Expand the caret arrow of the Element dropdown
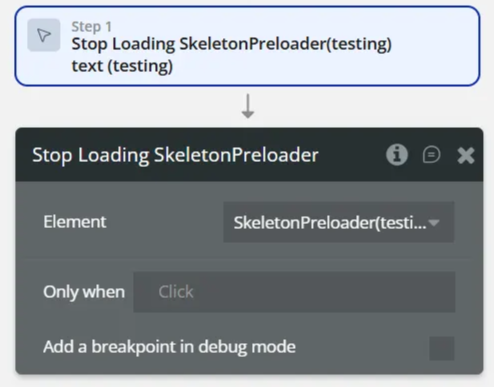 pyautogui.click(x=434, y=223)
